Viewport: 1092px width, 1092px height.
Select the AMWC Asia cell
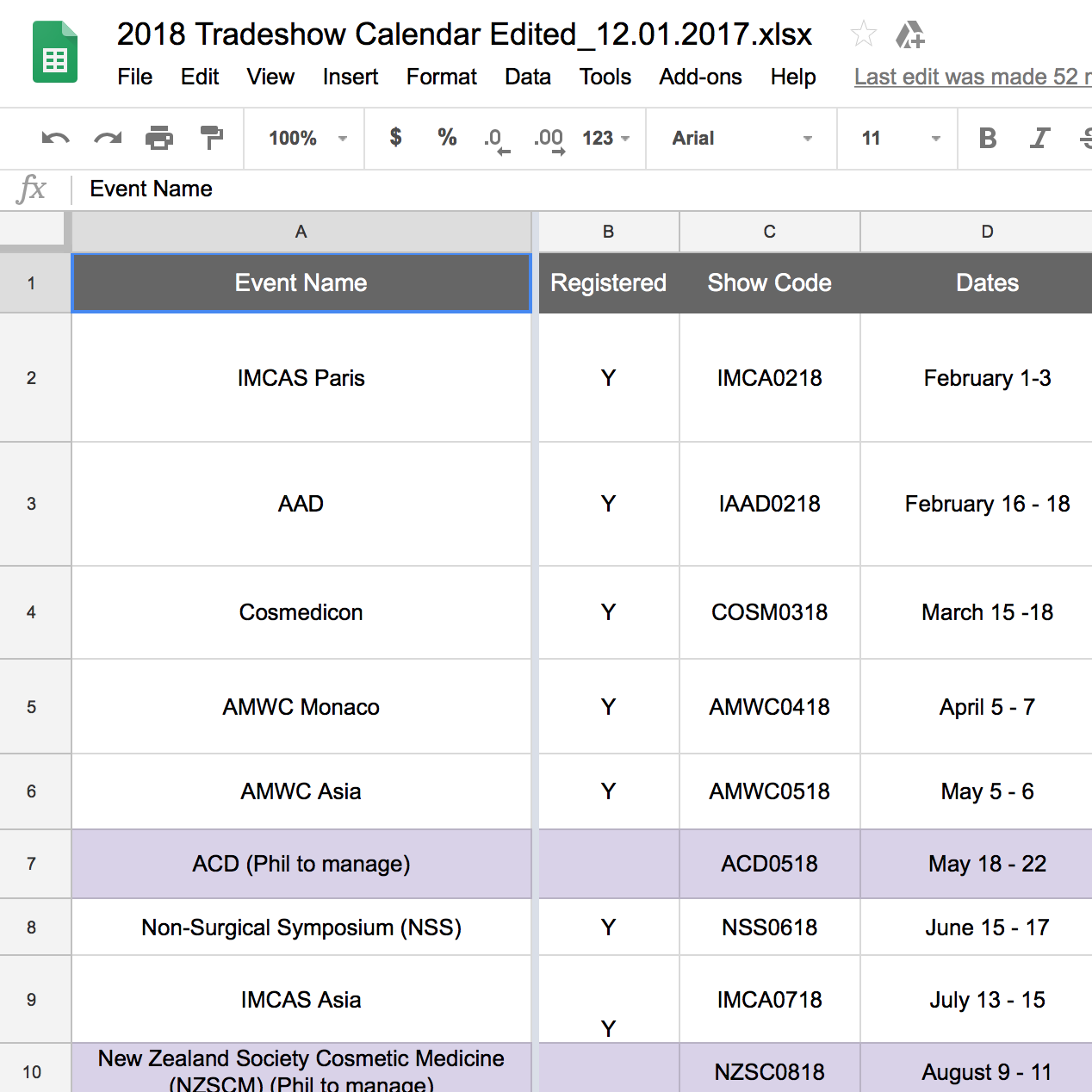[x=301, y=791]
